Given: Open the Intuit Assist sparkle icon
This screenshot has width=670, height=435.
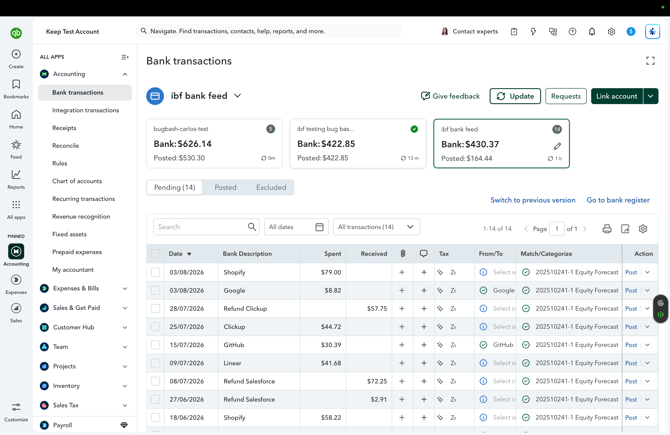Looking at the screenshot, I should 652,32.
